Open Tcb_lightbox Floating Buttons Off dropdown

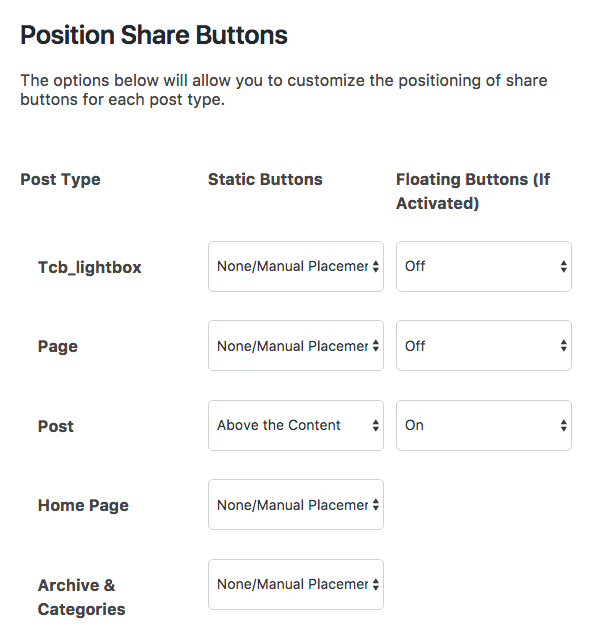(x=484, y=267)
